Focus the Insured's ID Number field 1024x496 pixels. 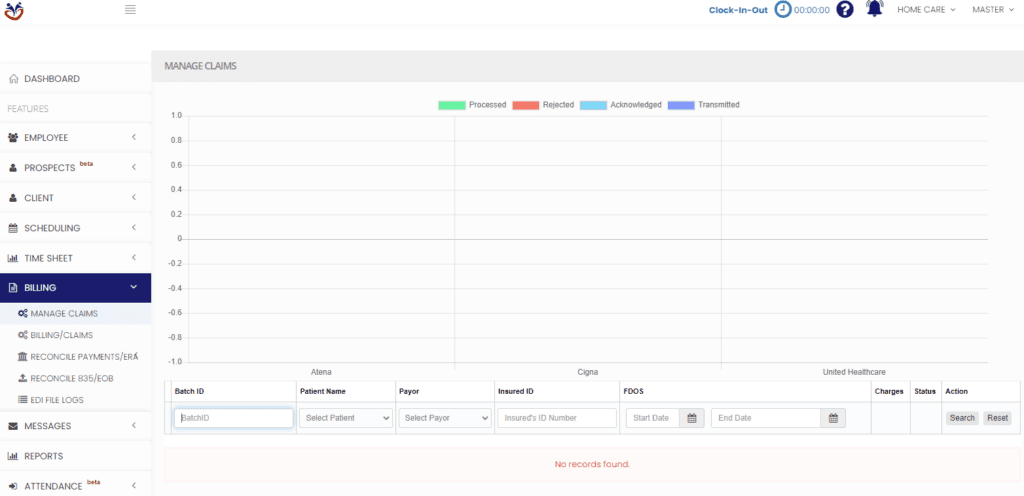click(557, 418)
